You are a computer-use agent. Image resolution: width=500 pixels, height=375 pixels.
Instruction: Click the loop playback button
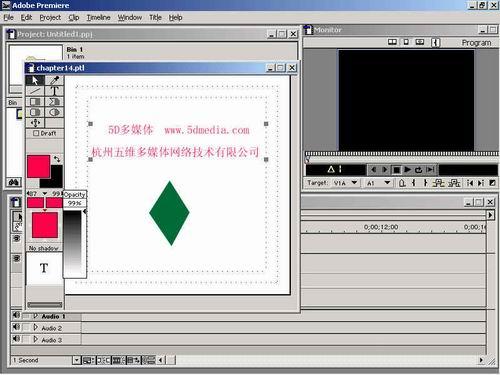pos(418,170)
